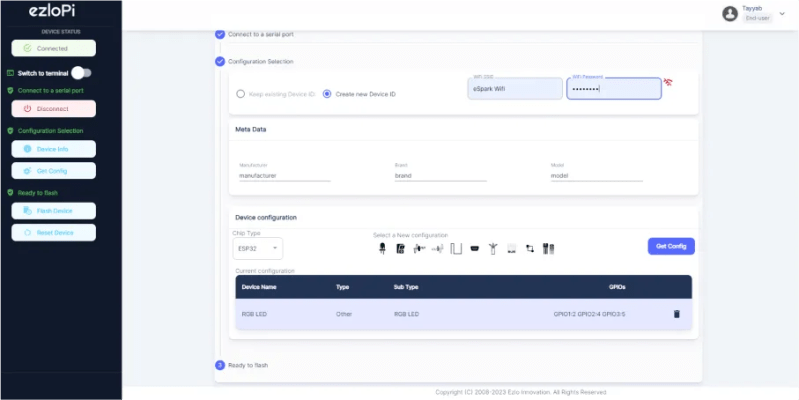Click the Other type cell
This screenshot has height=400, width=799.
point(344,314)
